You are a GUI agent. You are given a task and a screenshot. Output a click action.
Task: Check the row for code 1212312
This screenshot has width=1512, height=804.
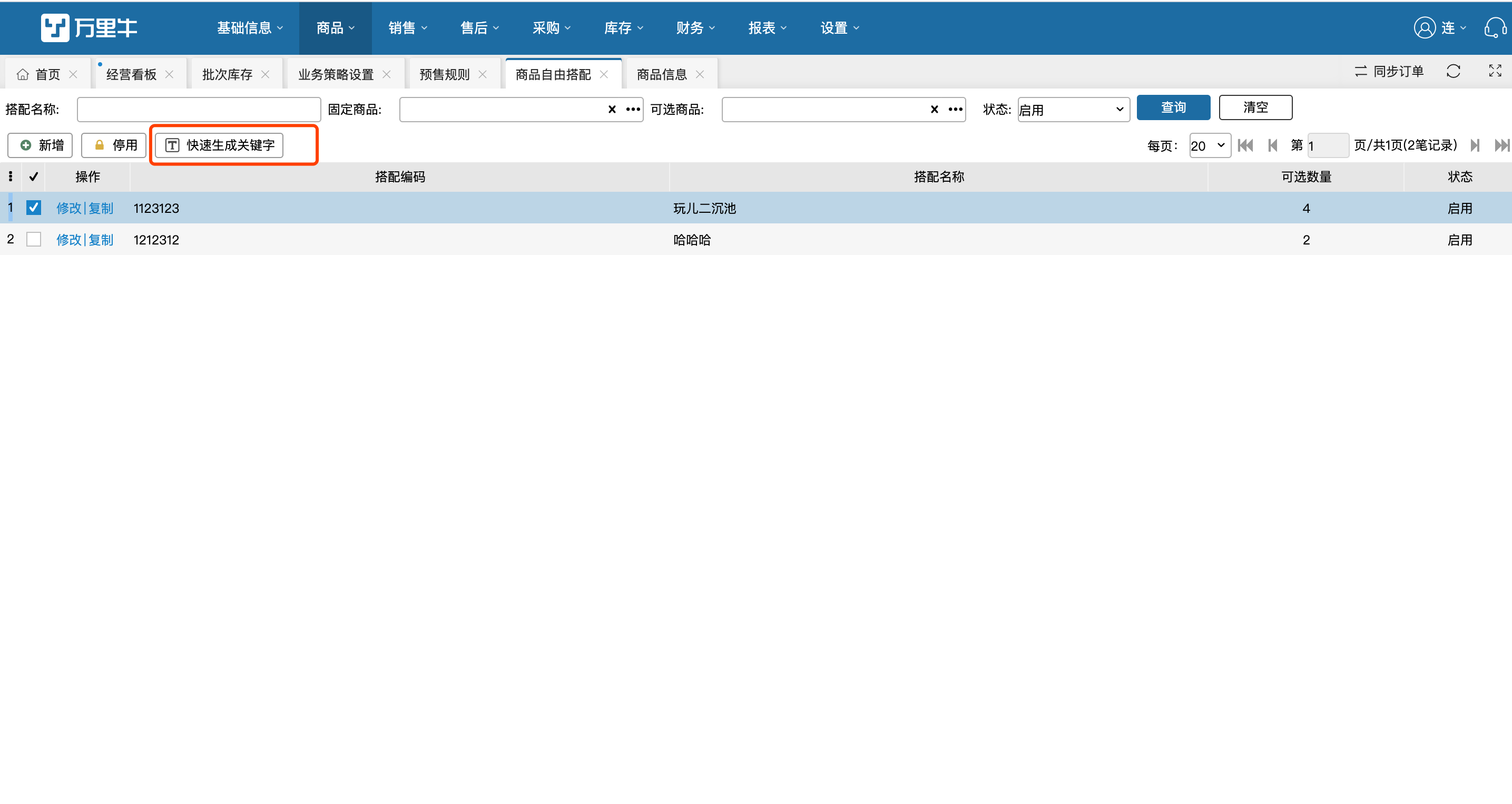(34, 239)
